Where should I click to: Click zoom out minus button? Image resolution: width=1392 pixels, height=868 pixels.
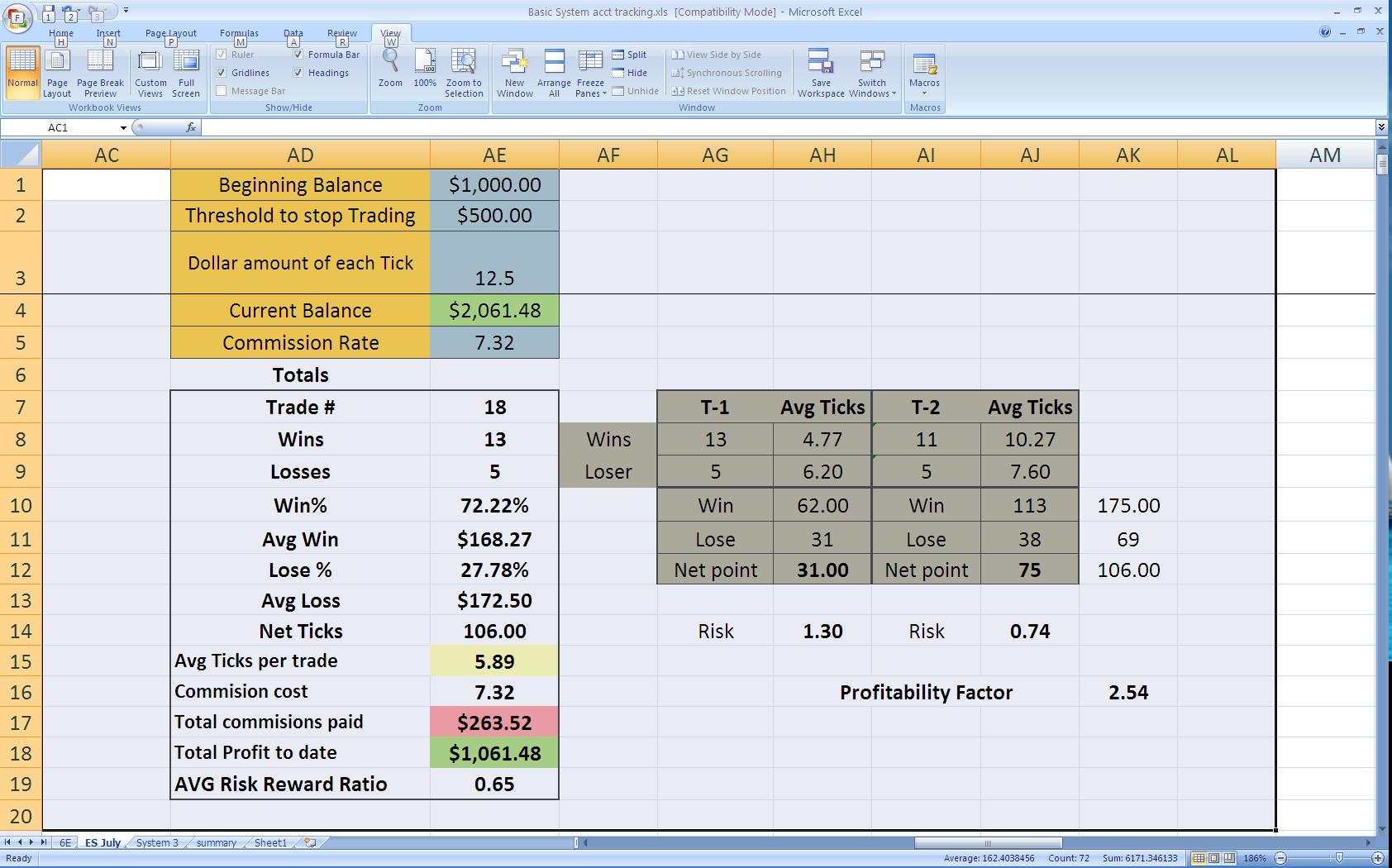tap(1280, 858)
